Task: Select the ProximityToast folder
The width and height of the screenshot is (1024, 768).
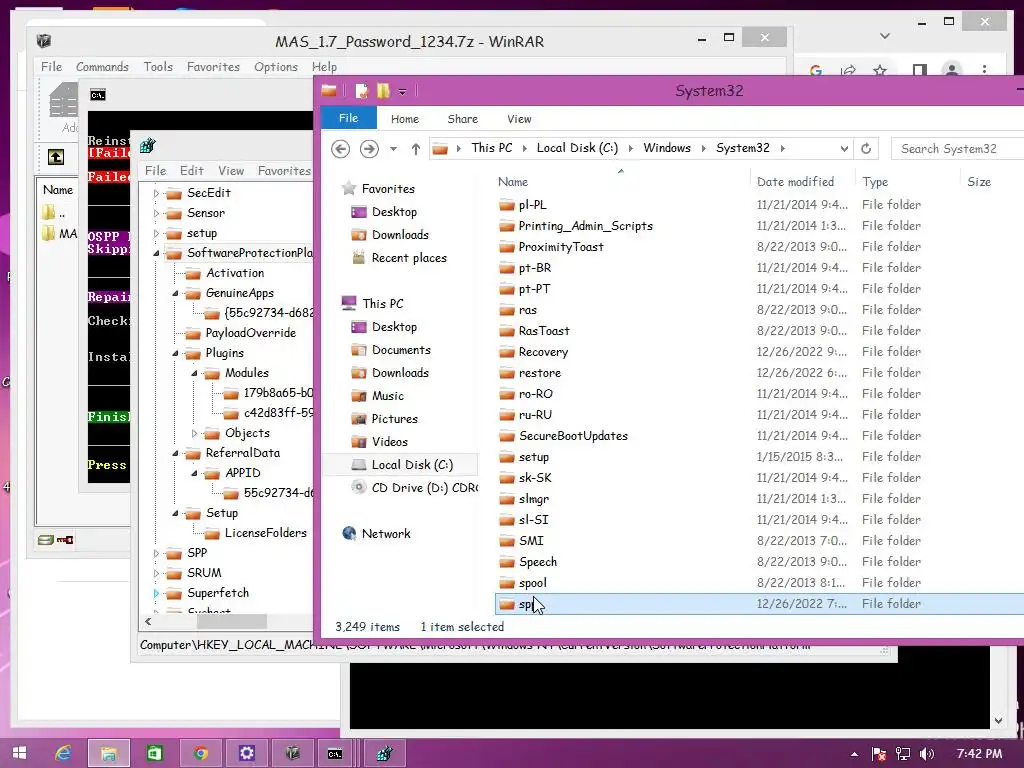Action: coord(561,247)
